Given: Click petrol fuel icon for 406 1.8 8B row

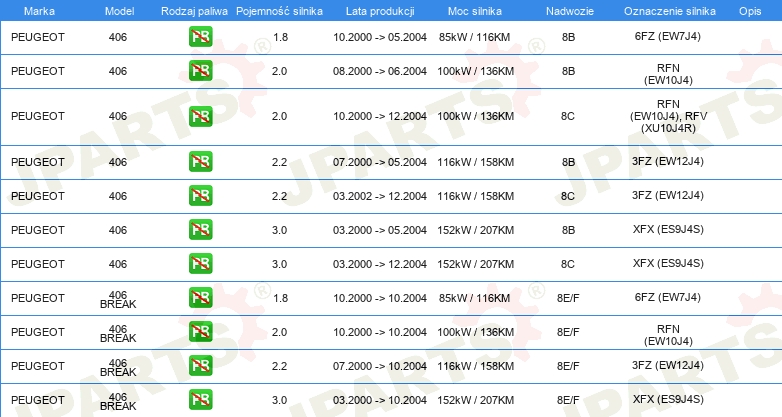Looking at the screenshot, I should pos(200,37).
